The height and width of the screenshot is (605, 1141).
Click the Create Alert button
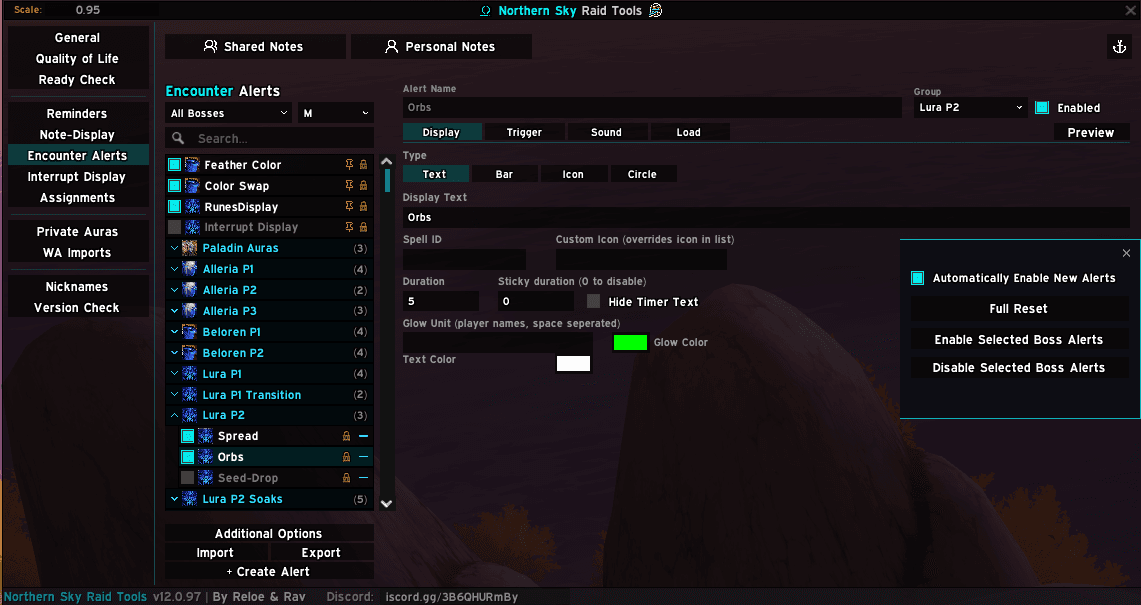(269, 572)
